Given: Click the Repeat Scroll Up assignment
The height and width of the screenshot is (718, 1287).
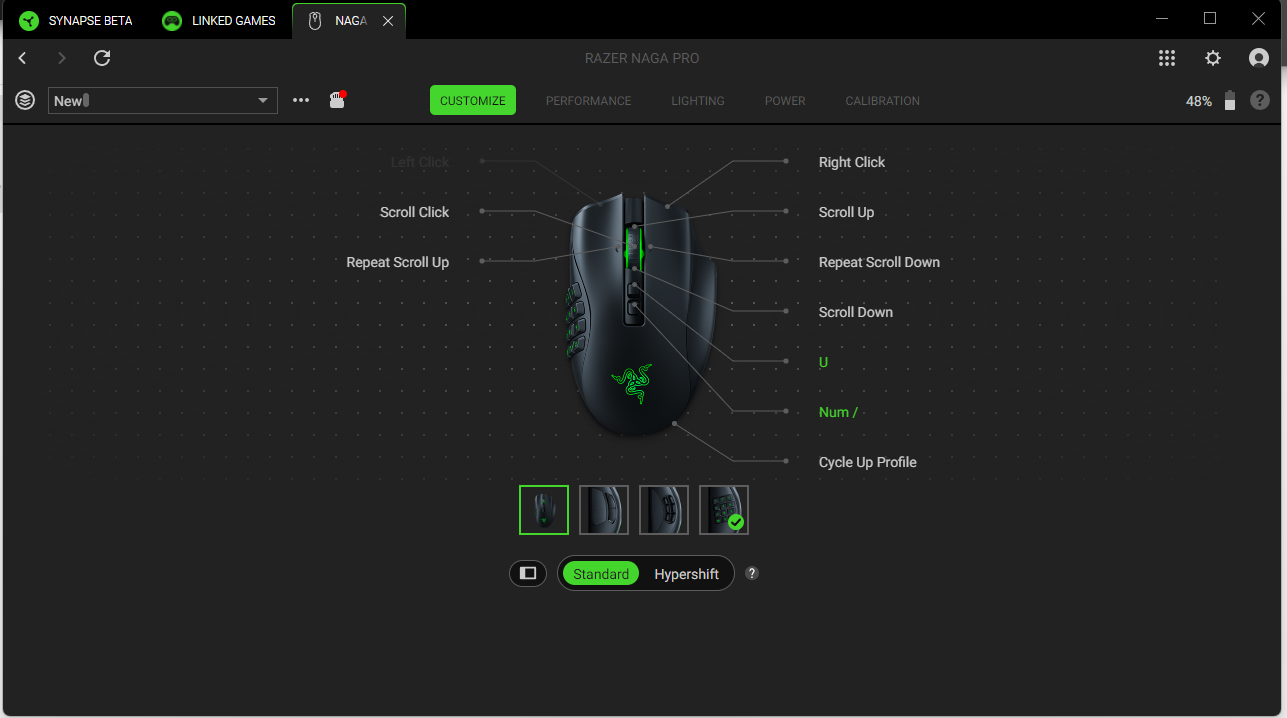Looking at the screenshot, I should point(398,262).
